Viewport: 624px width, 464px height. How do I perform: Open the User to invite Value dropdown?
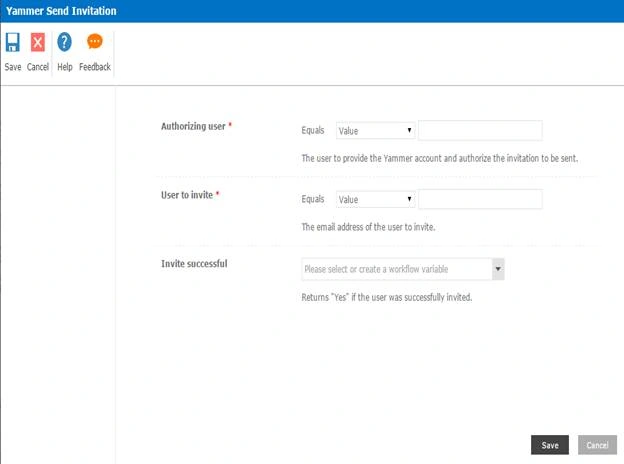pos(375,199)
